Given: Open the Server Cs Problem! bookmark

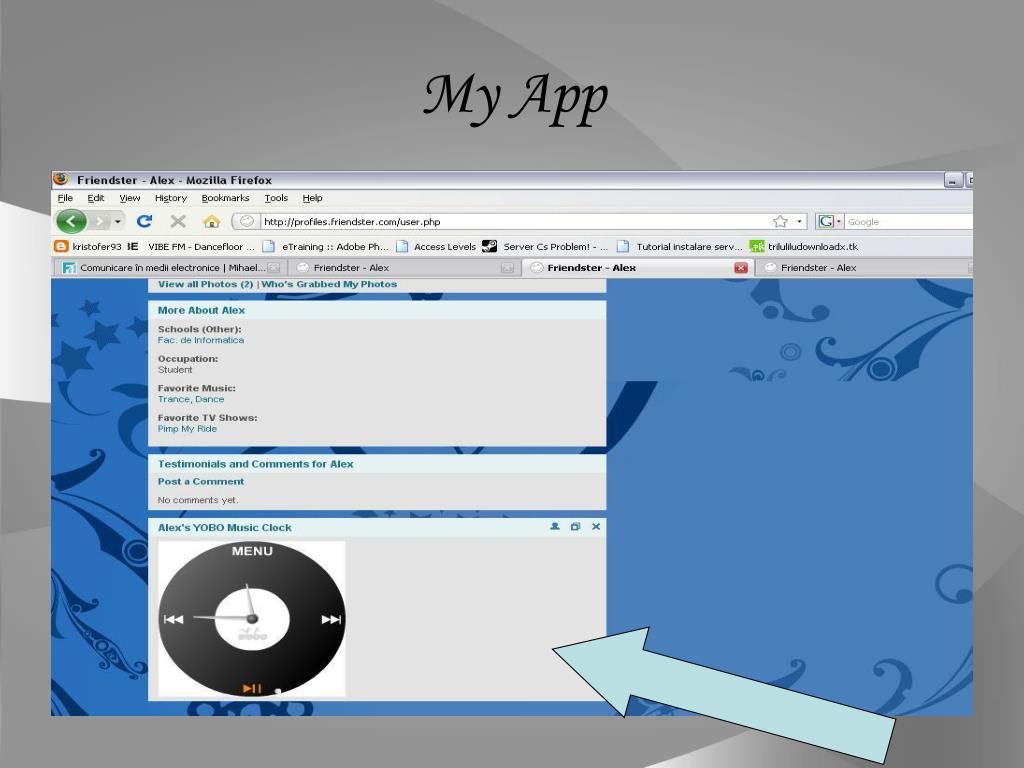Looking at the screenshot, I should 545,246.
